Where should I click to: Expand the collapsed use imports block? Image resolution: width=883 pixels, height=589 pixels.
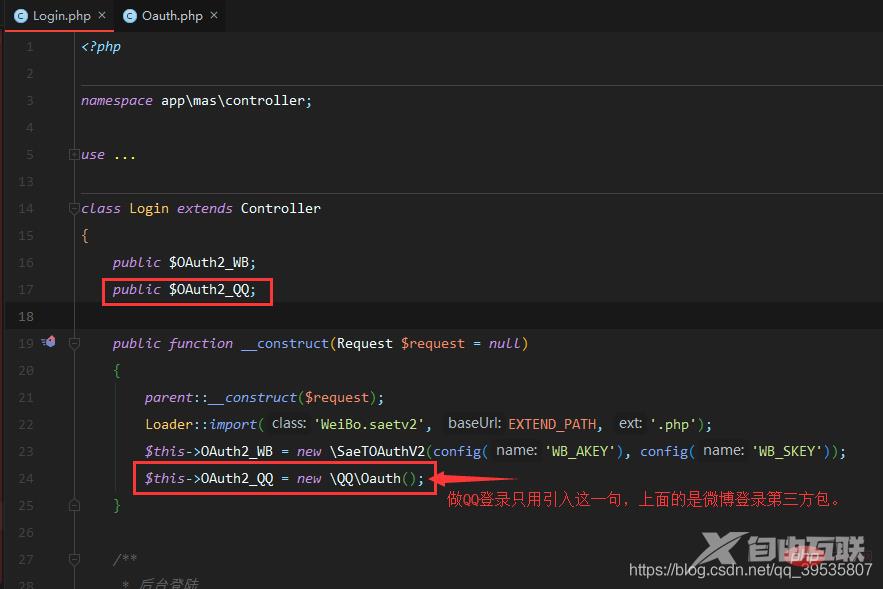(x=74, y=155)
